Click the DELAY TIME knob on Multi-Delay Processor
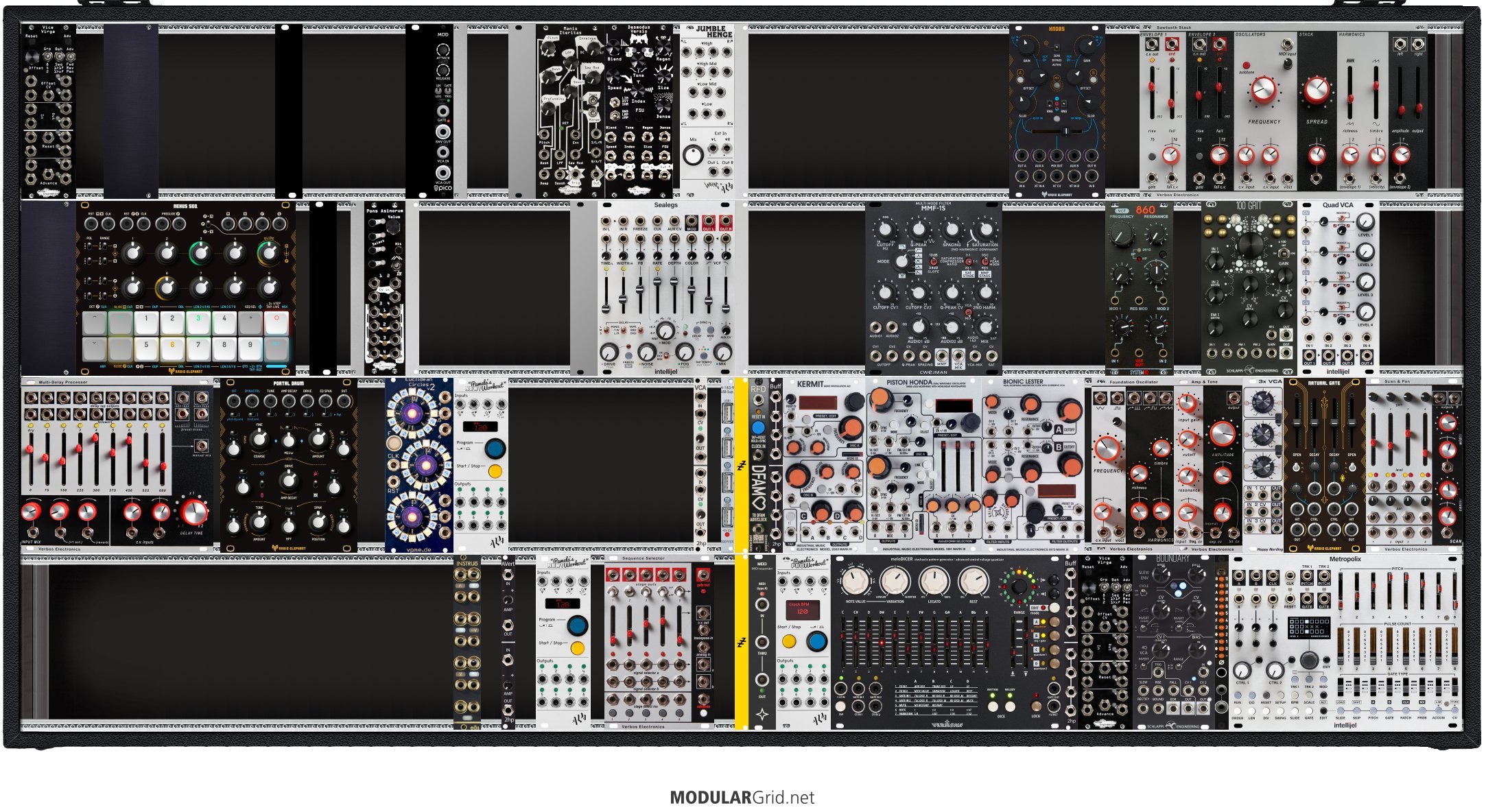1486x812 pixels. (x=193, y=511)
